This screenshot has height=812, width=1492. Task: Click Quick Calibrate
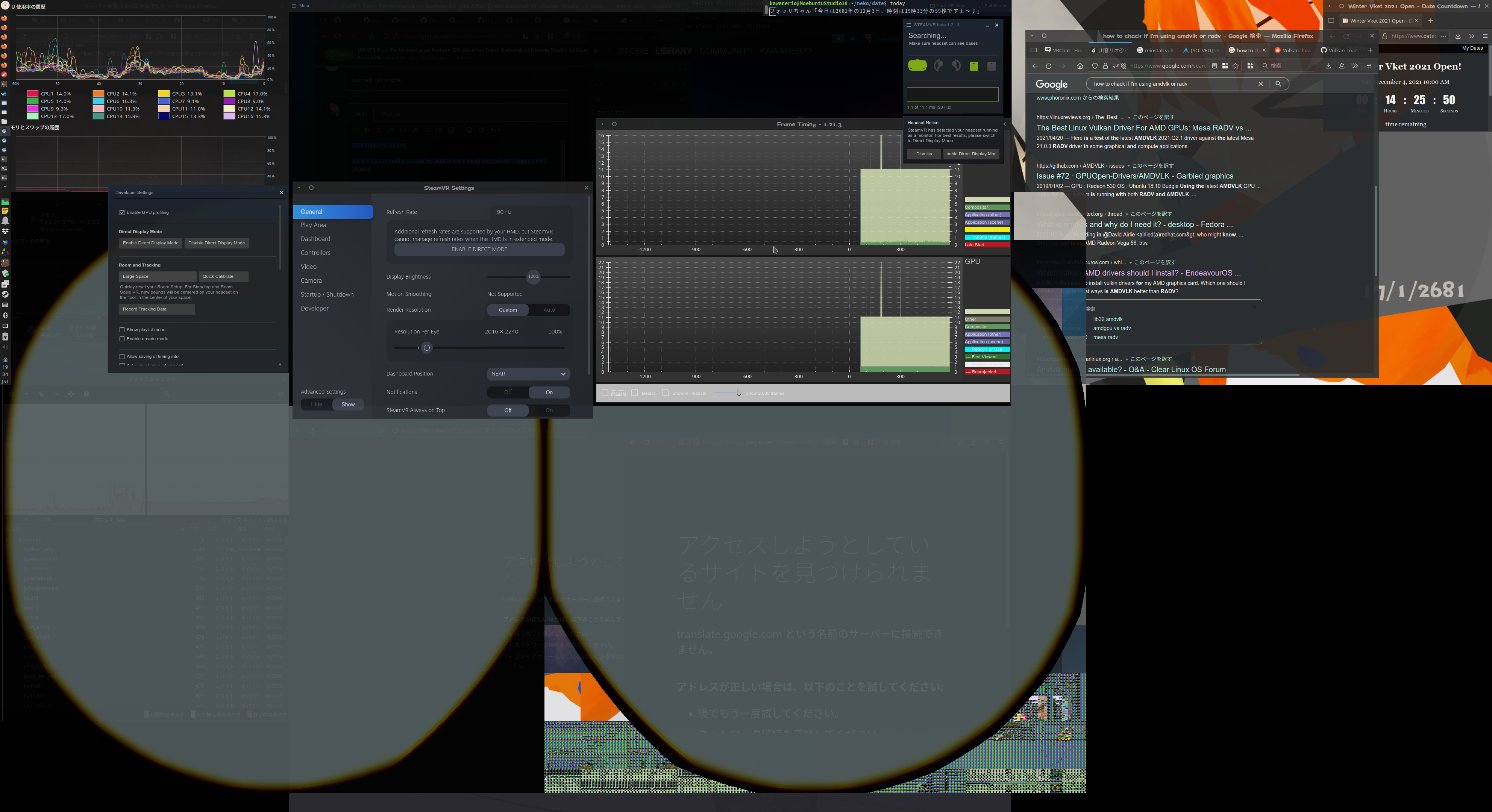click(x=224, y=277)
